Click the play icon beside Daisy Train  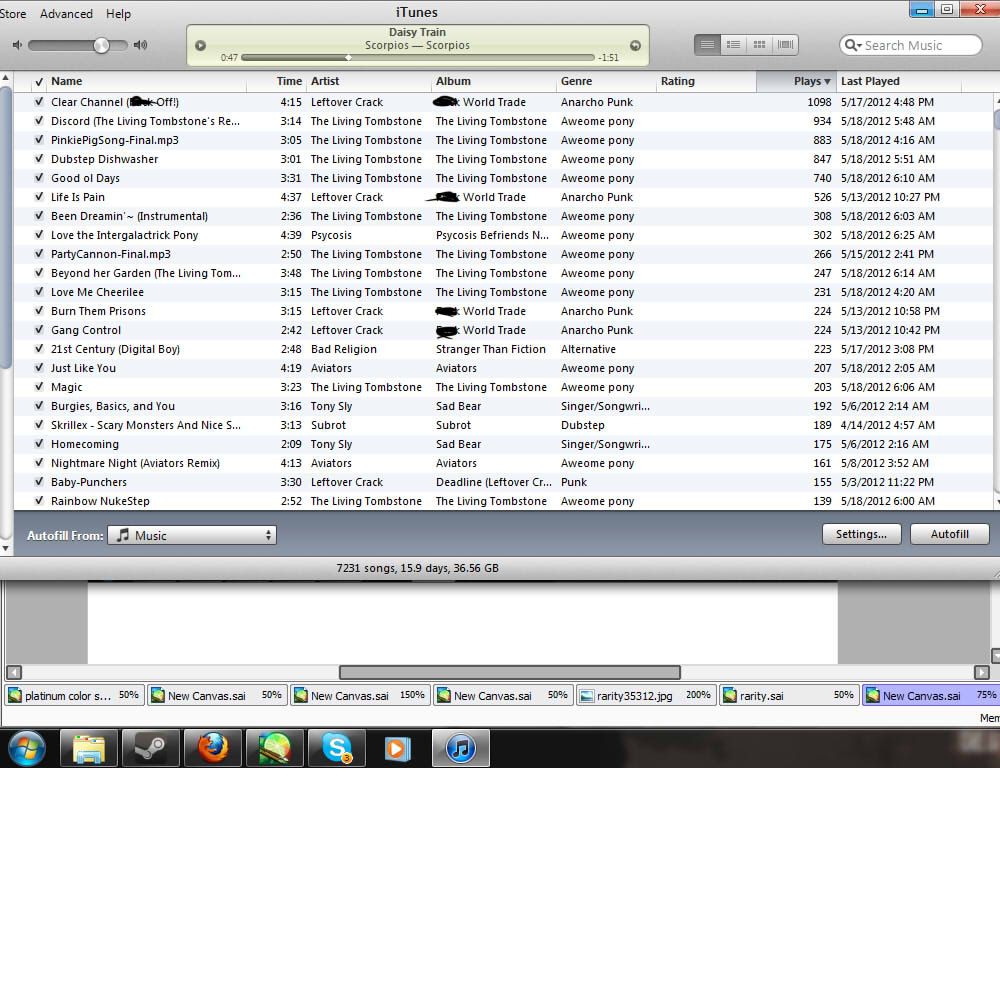(x=200, y=45)
